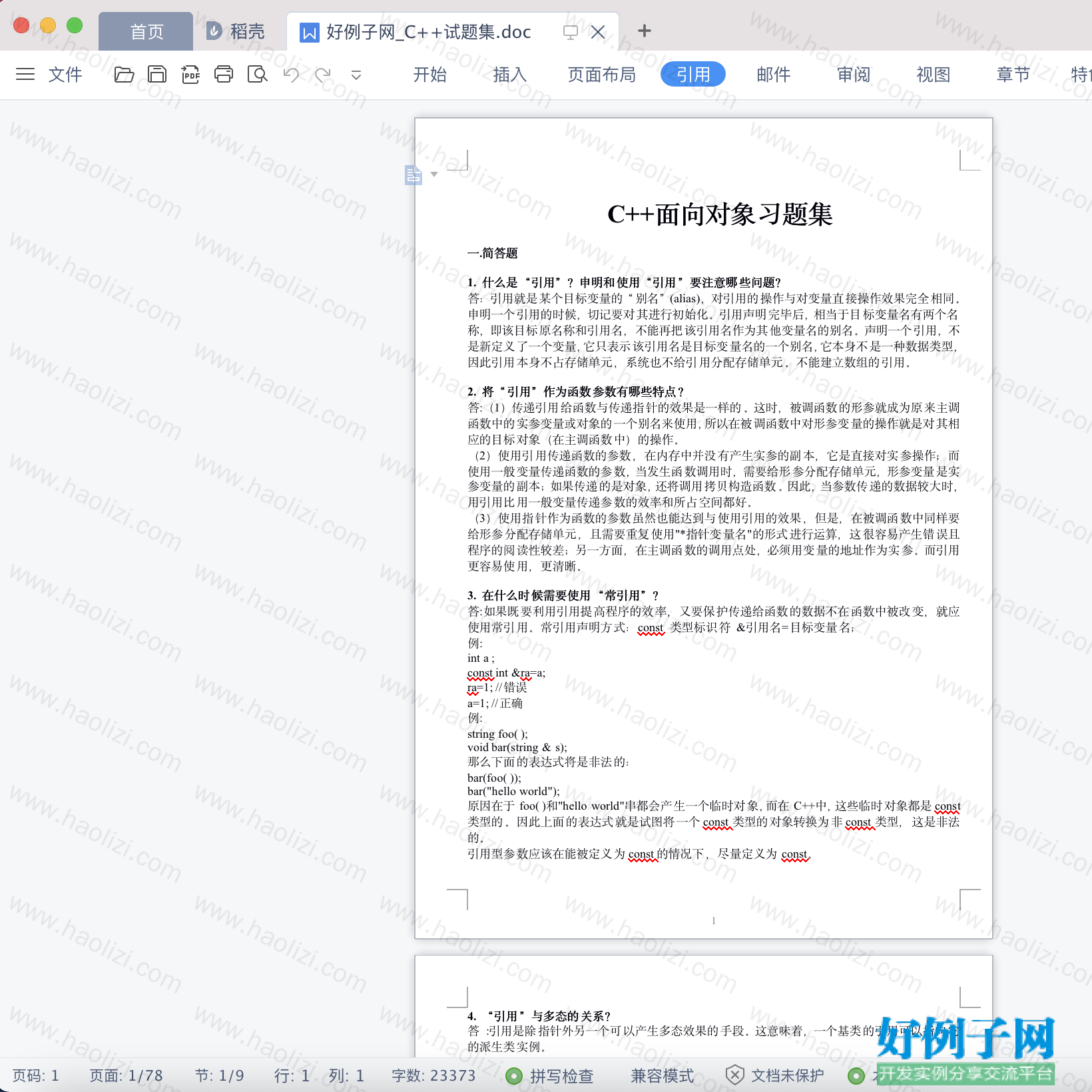The width and height of the screenshot is (1092, 1092).
Task: Expand the dropdown arrow next to outline icon
Action: [x=434, y=174]
